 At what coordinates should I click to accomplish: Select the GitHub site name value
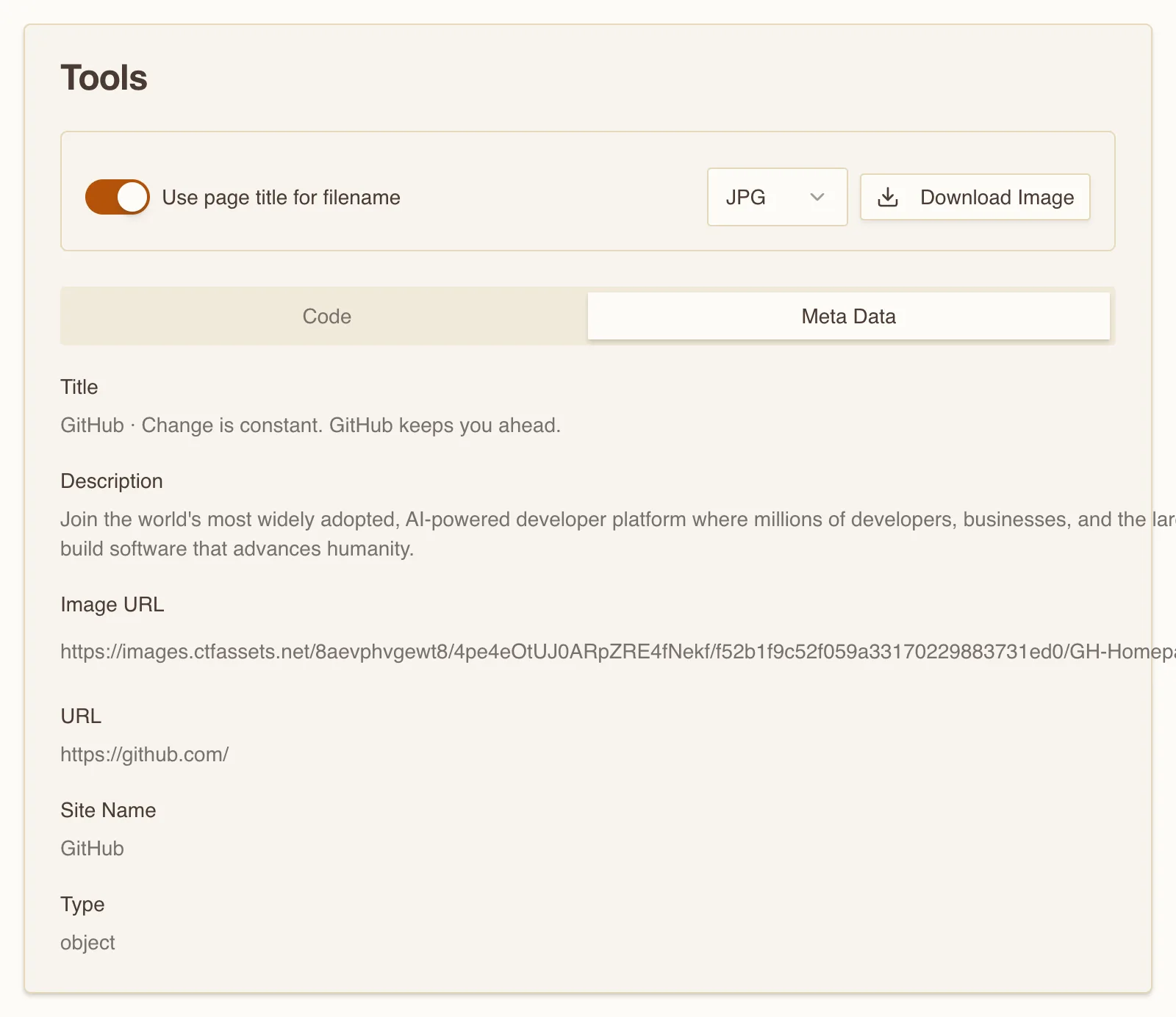[92, 849]
